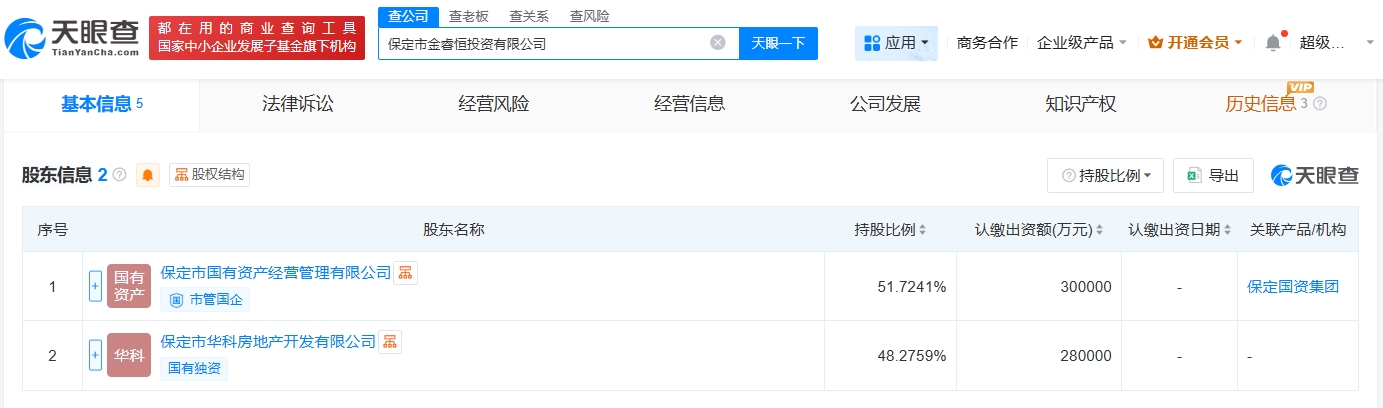Click the orange shareholder alert bell
This screenshot has width=1383, height=408.
coord(149,175)
